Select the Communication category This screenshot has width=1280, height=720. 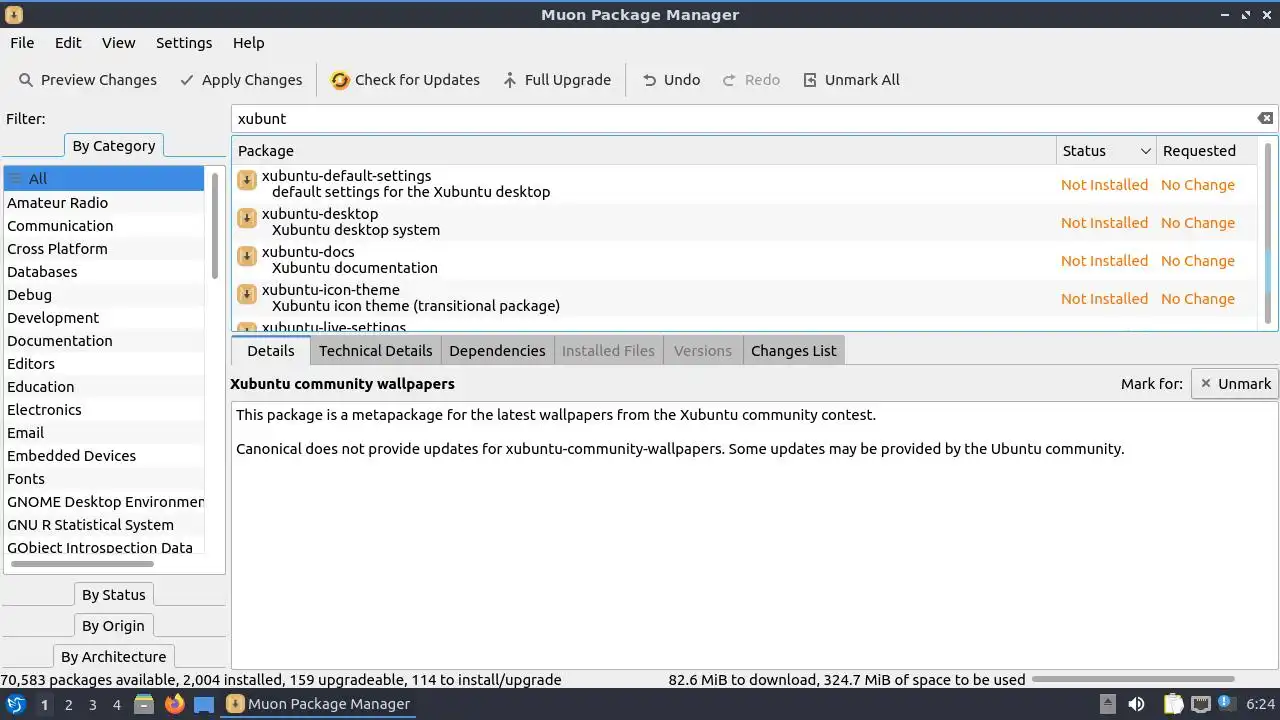tap(104, 226)
